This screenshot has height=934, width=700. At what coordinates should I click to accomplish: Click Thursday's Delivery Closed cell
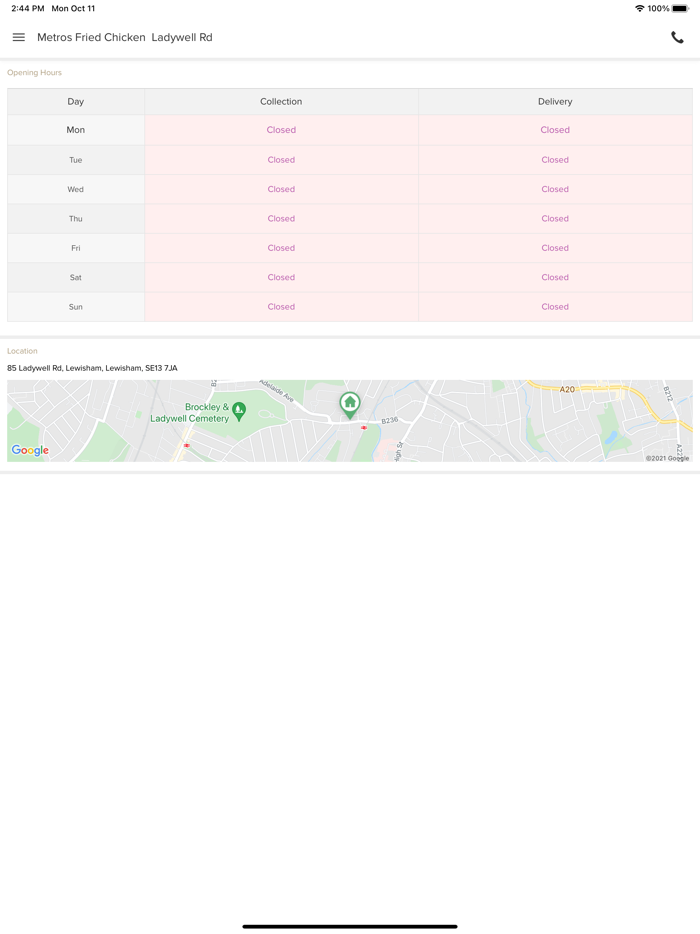click(x=555, y=219)
